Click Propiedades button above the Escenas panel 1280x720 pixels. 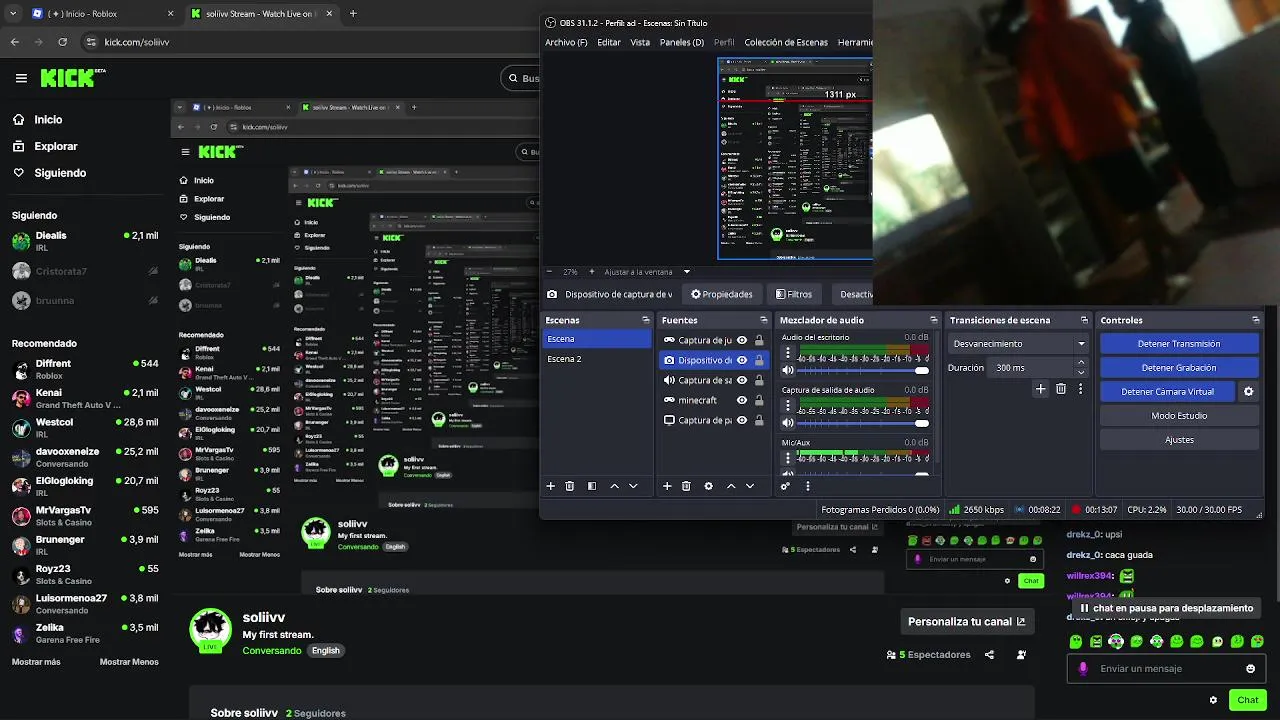(721, 294)
